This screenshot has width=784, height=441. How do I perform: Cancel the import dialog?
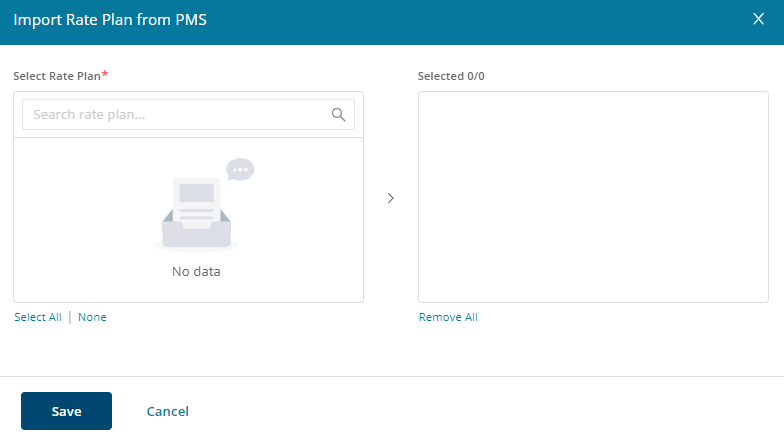point(168,411)
